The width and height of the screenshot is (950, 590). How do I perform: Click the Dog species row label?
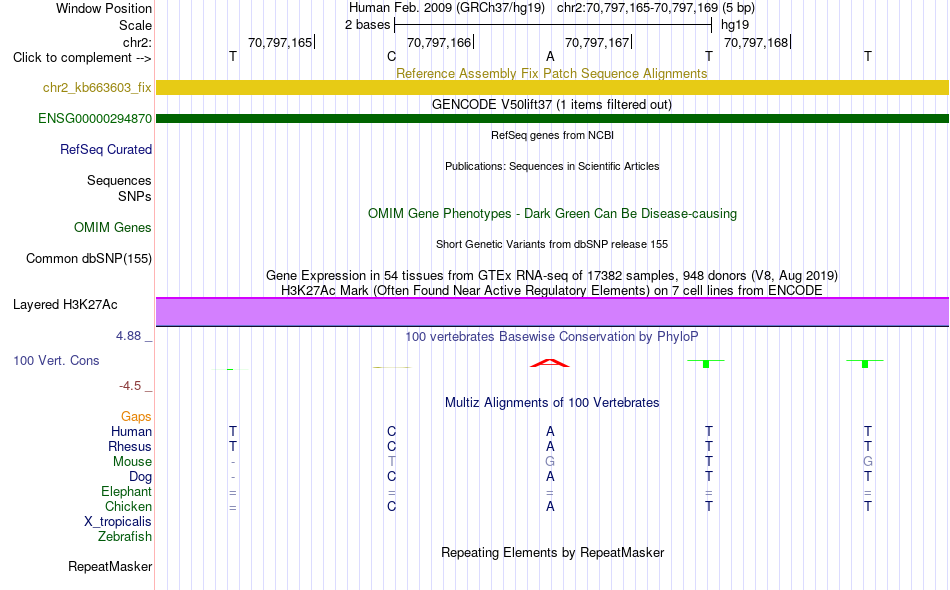point(140,477)
